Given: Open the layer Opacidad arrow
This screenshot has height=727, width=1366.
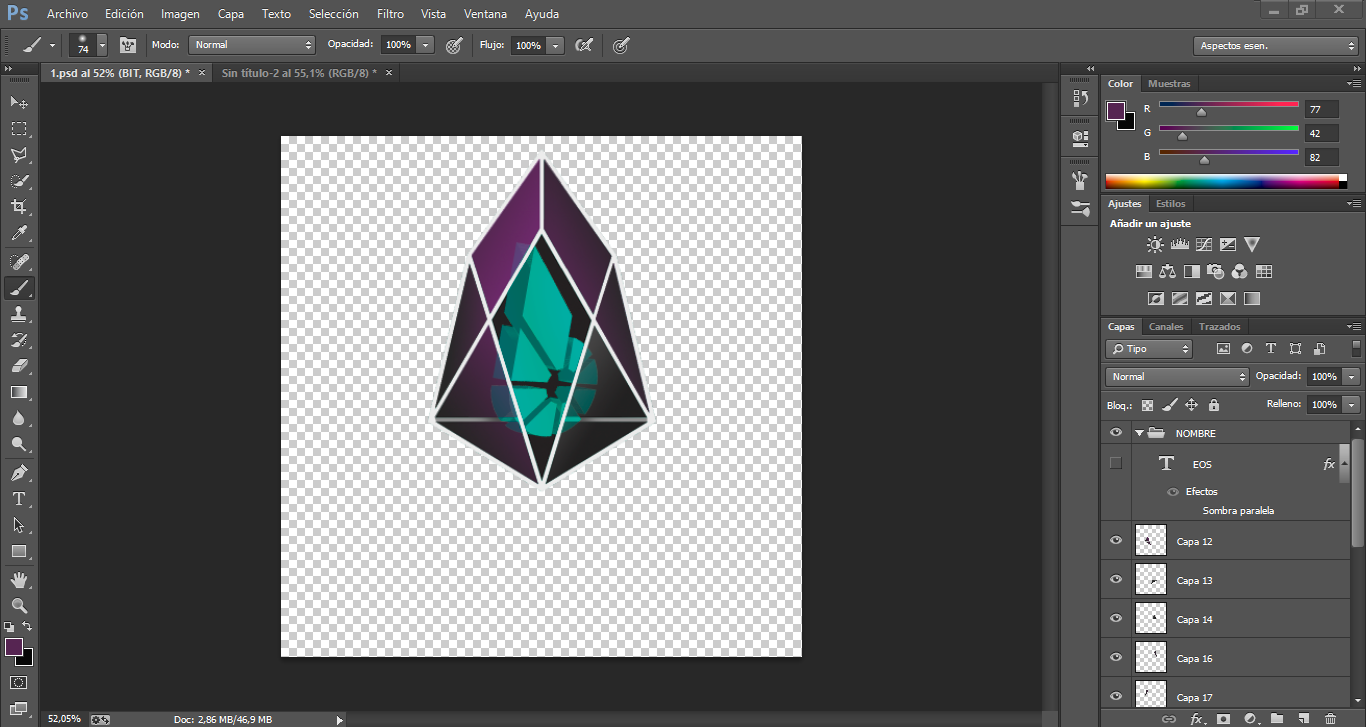Looking at the screenshot, I should [x=1352, y=377].
